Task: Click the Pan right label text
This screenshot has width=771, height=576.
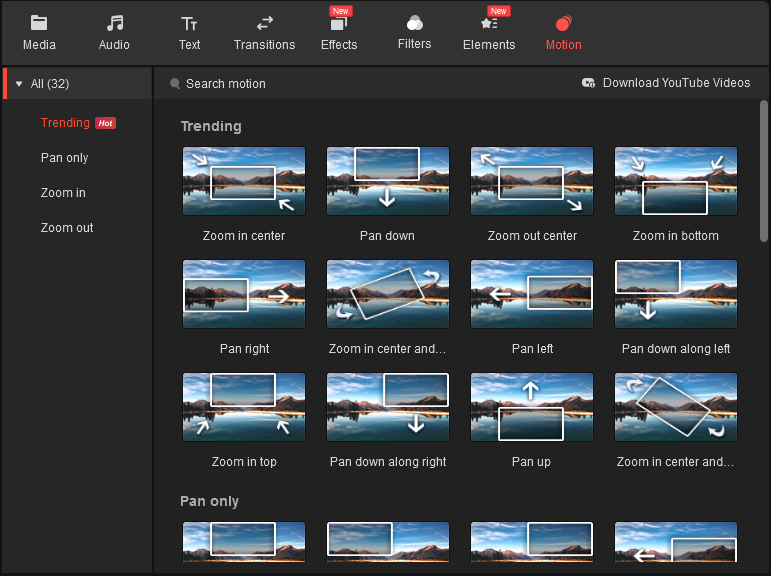Action: point(244,349)
